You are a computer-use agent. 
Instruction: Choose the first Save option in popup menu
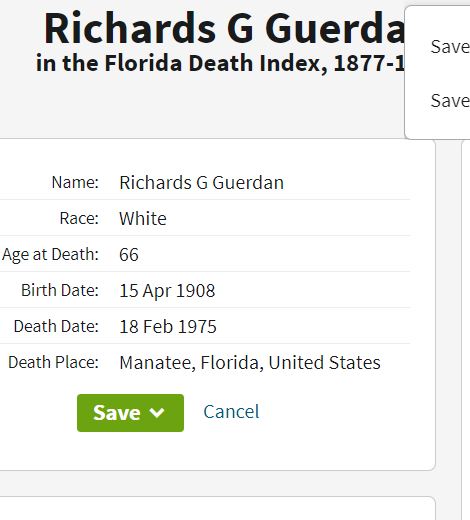450,46
